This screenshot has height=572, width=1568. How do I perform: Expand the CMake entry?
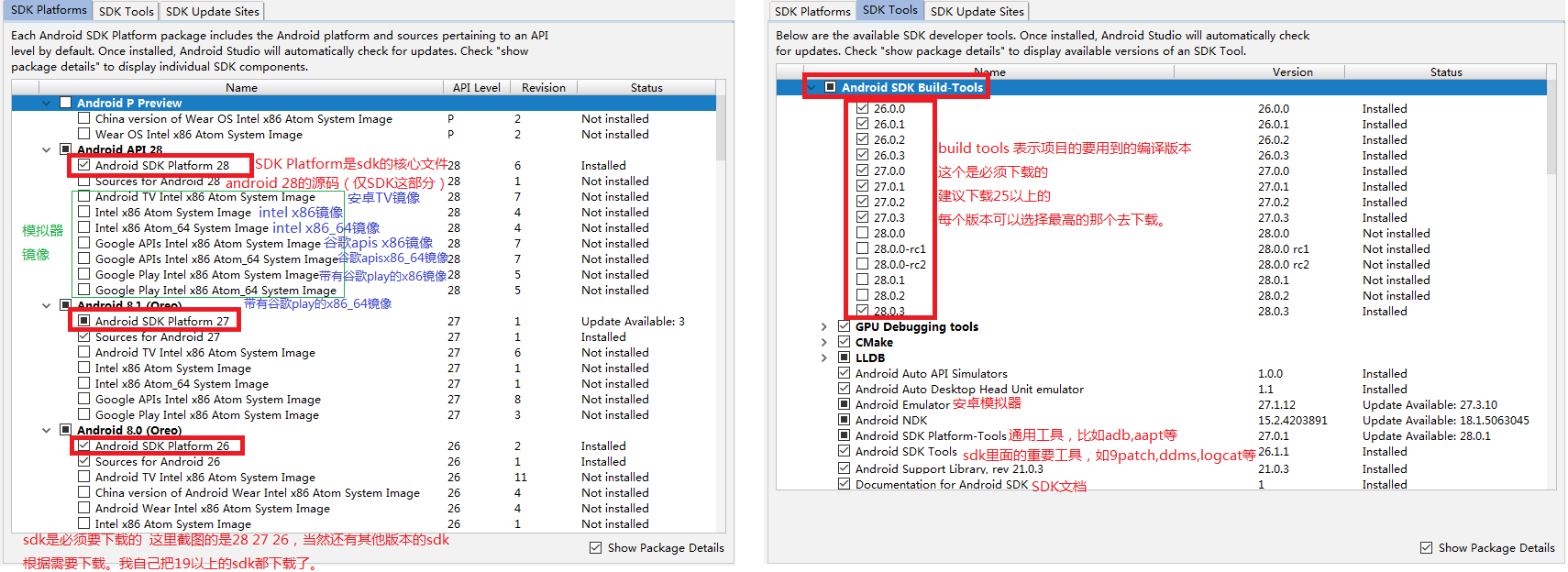pyautogui.click(x=823, y=342)
